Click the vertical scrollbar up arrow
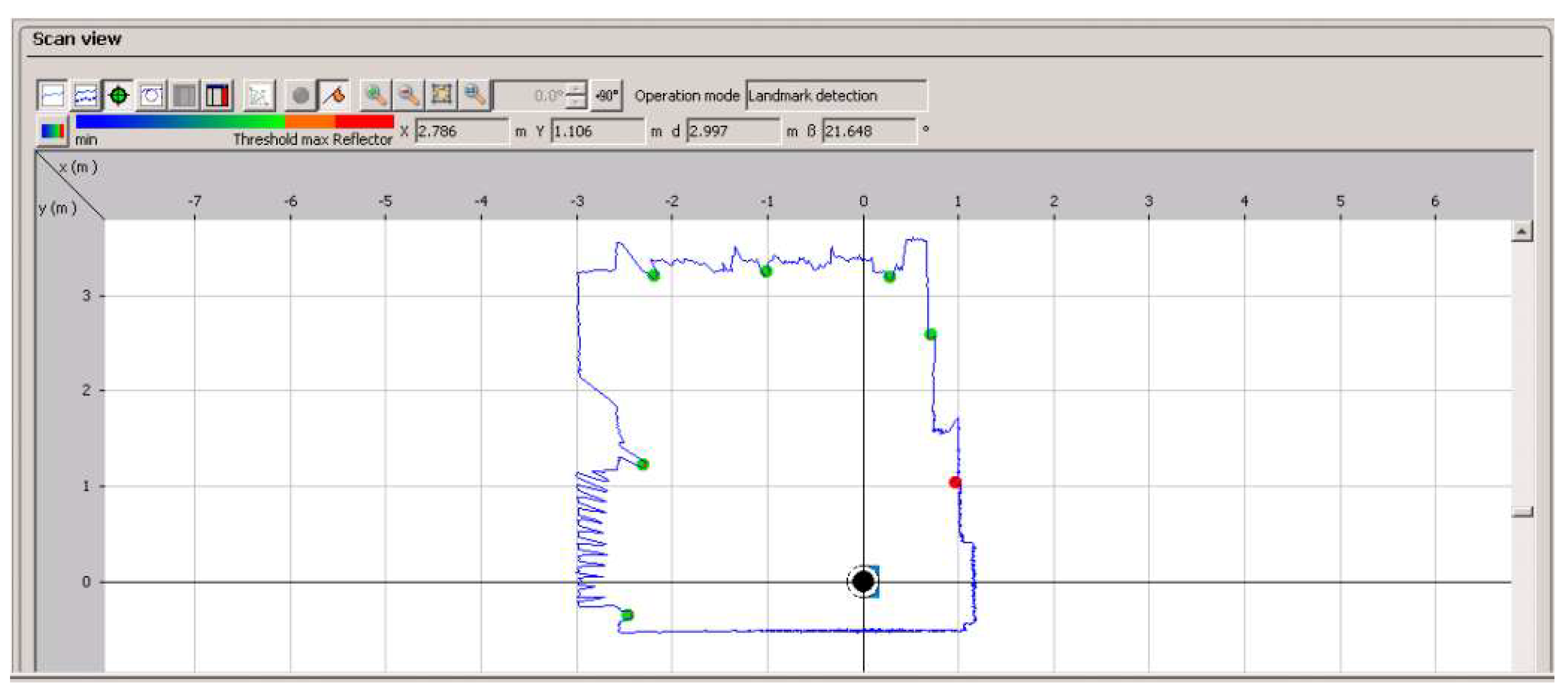The image size is (1568, 697). [1521, 231]
